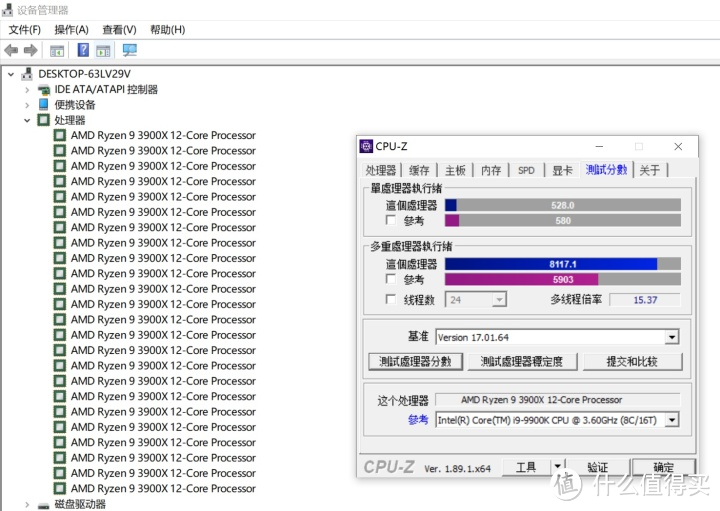This screenshot has height=511, width=720.
Task: Click the CPU-Z title bar app icon
Action: click(366, 146)
